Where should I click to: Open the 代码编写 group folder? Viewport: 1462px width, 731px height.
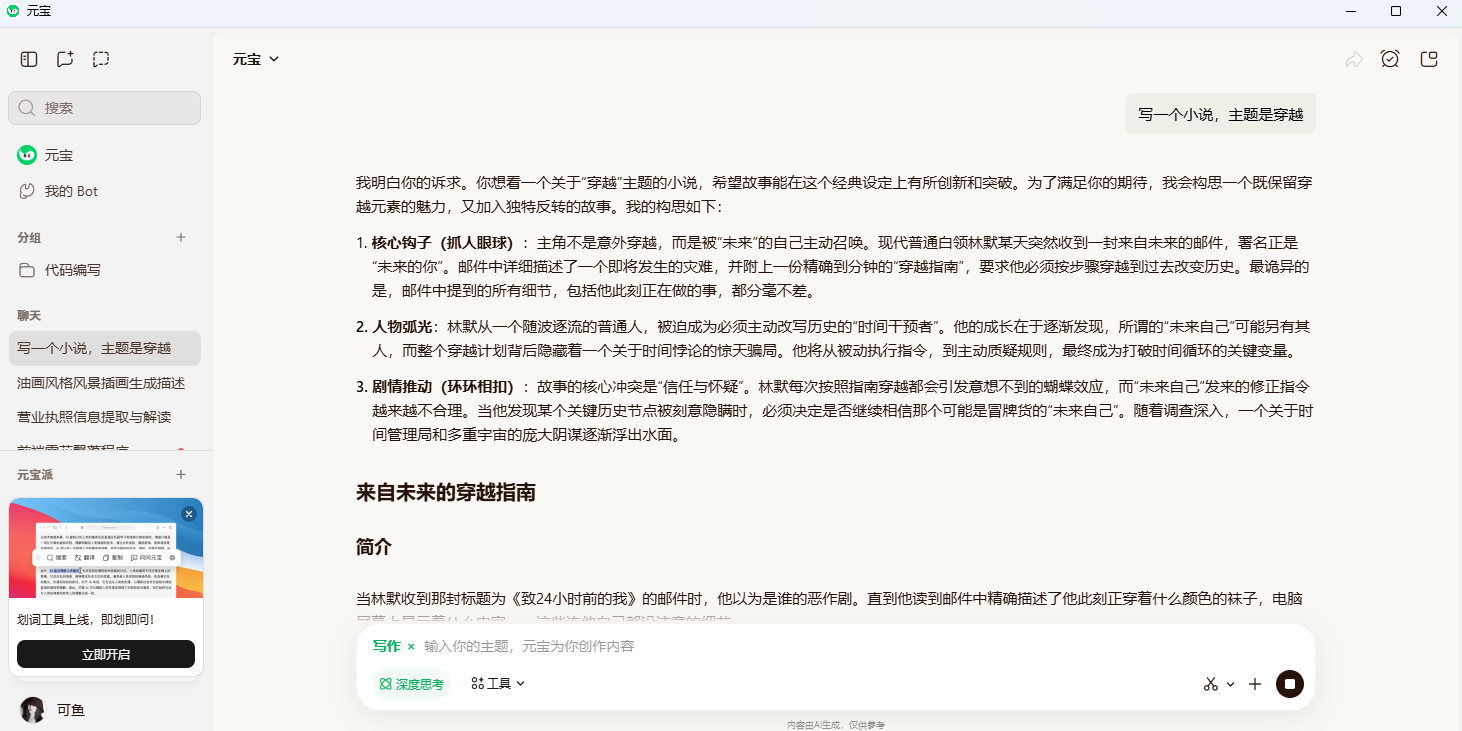[105, 270]
